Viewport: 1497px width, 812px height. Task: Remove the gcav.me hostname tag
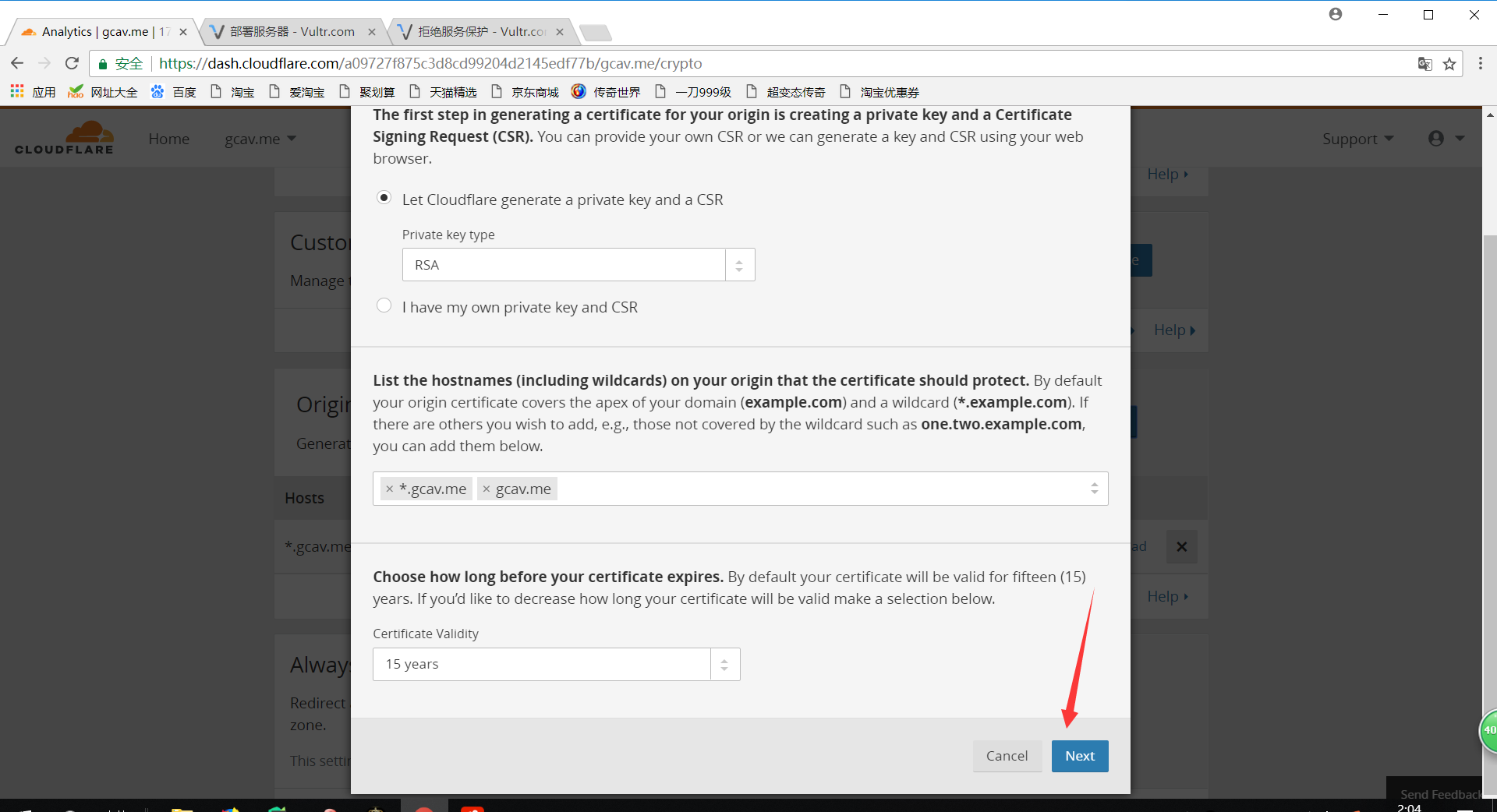click(487, 489)
